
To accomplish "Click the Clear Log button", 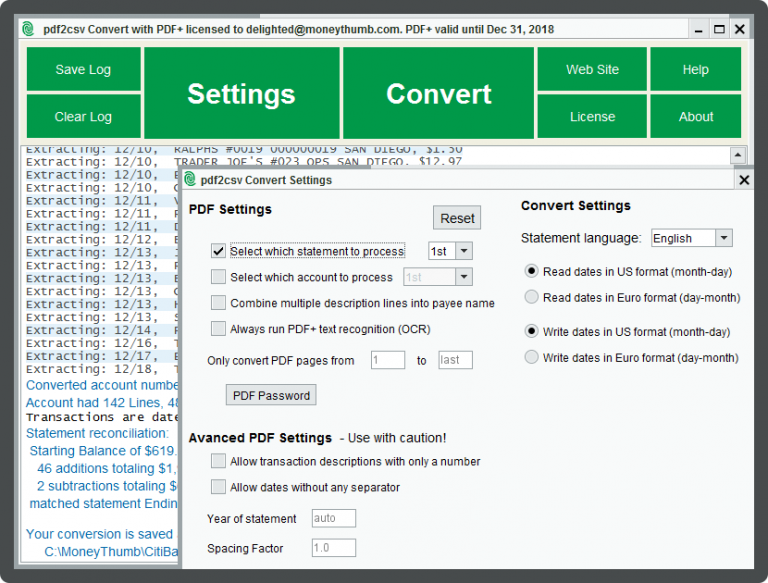I will tap(83, 117).
